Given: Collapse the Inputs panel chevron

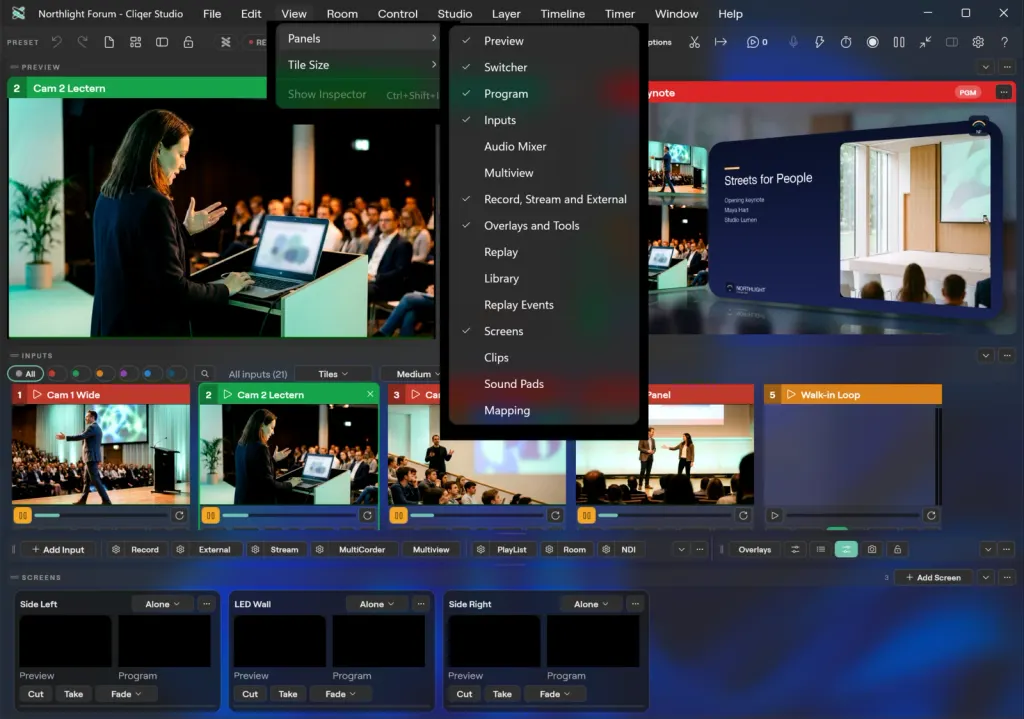Looking at the screenshot, I should tap(986, 356).
